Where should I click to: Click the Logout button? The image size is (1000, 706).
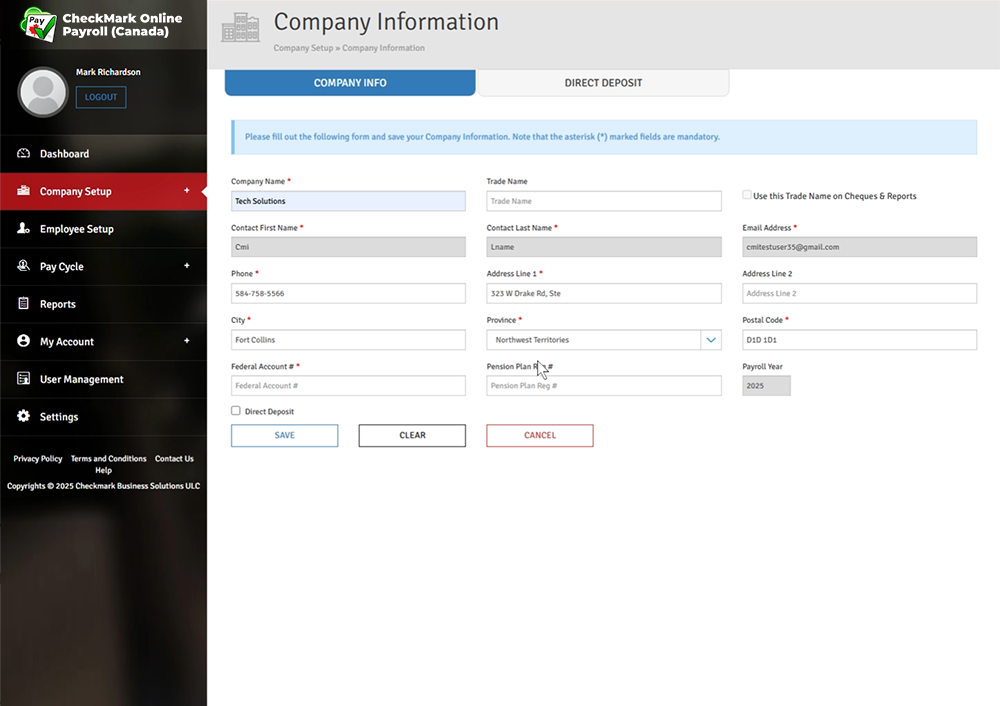pos(101,97)
